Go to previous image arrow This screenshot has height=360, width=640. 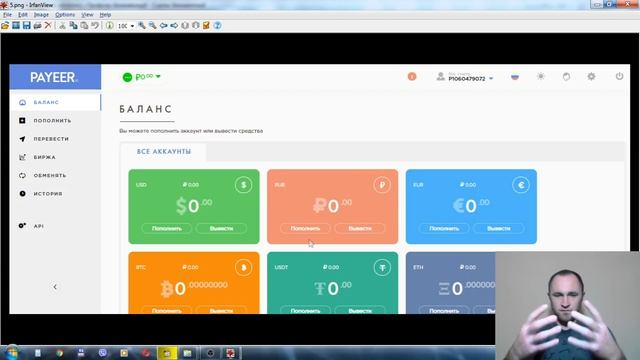[x=163, y=25]
